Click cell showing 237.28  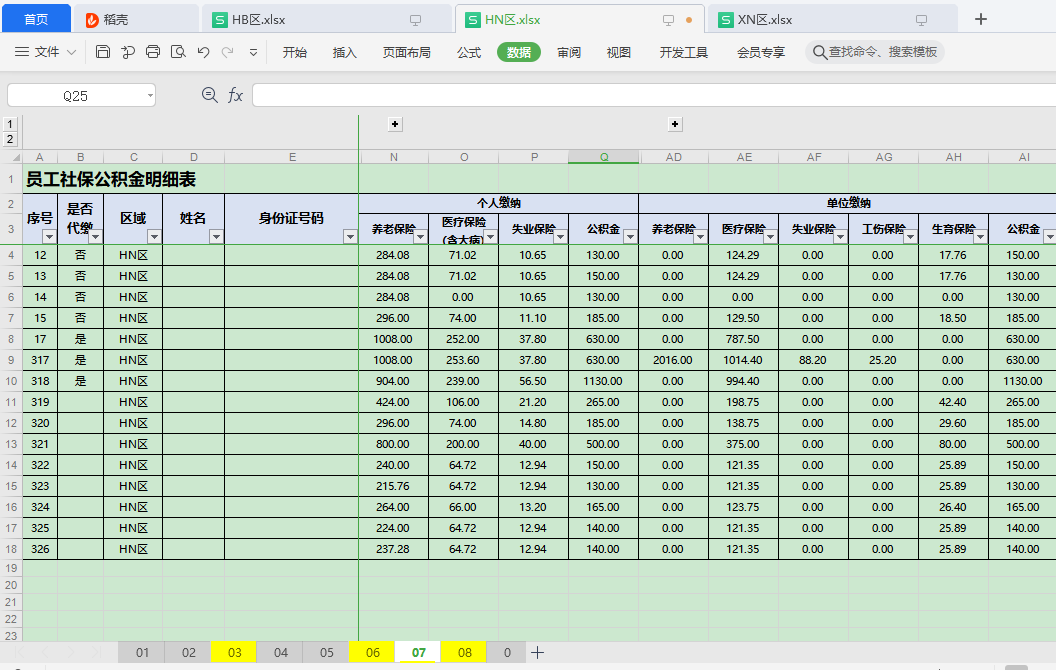[x=393, y=549]
